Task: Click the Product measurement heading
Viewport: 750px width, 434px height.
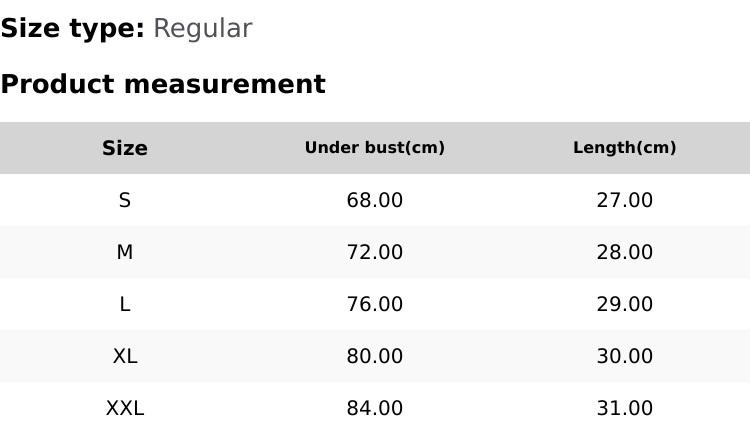Action: pyautogui.click(x=163, y=84)
